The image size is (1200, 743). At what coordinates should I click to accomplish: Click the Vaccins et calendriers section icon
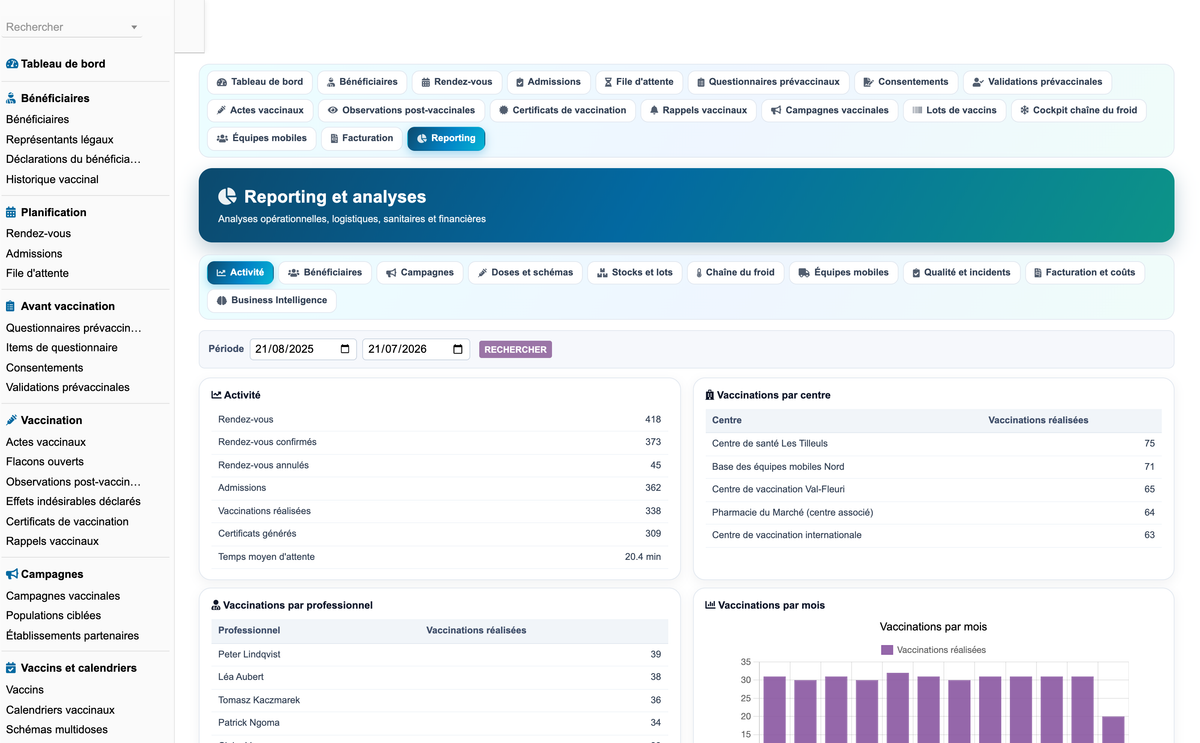coord(11,668)
